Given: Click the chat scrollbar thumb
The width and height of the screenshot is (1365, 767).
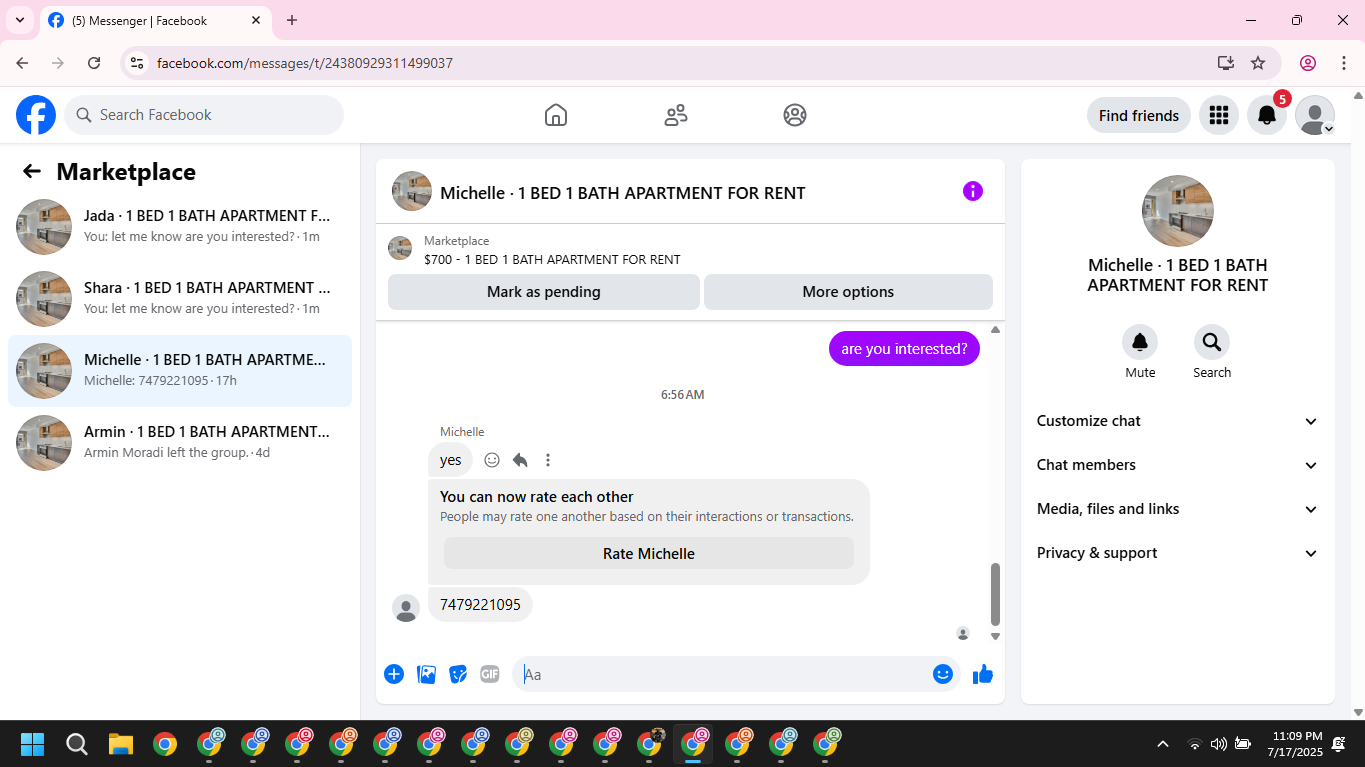Looking at the screenshot, I should click(995, 594).
